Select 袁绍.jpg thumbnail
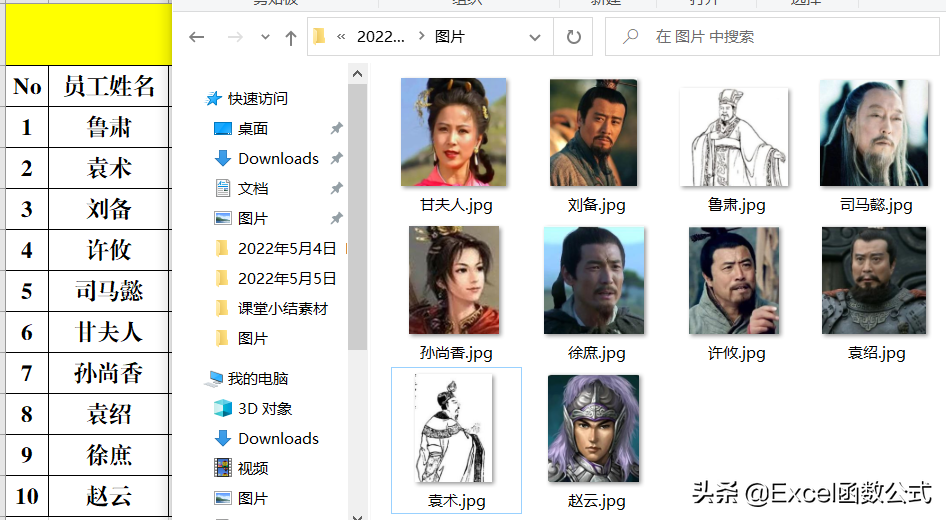Image resolution: width=946 pixels, height=520 pixels. point(874,281)
